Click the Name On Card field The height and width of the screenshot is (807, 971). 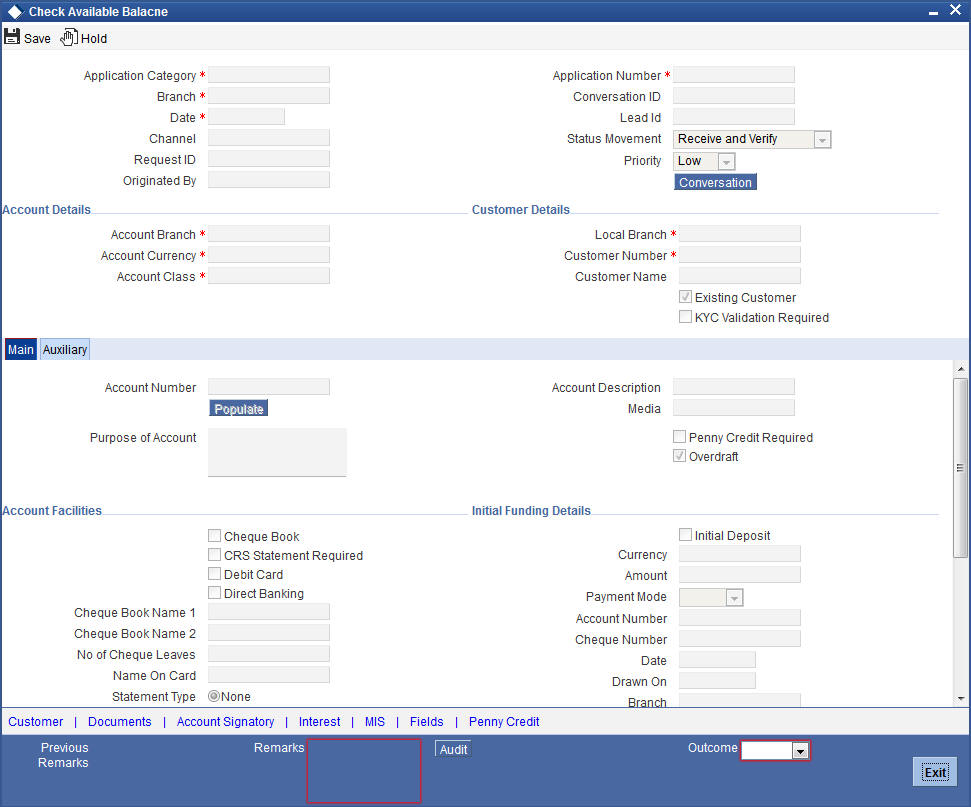[269, 675]
